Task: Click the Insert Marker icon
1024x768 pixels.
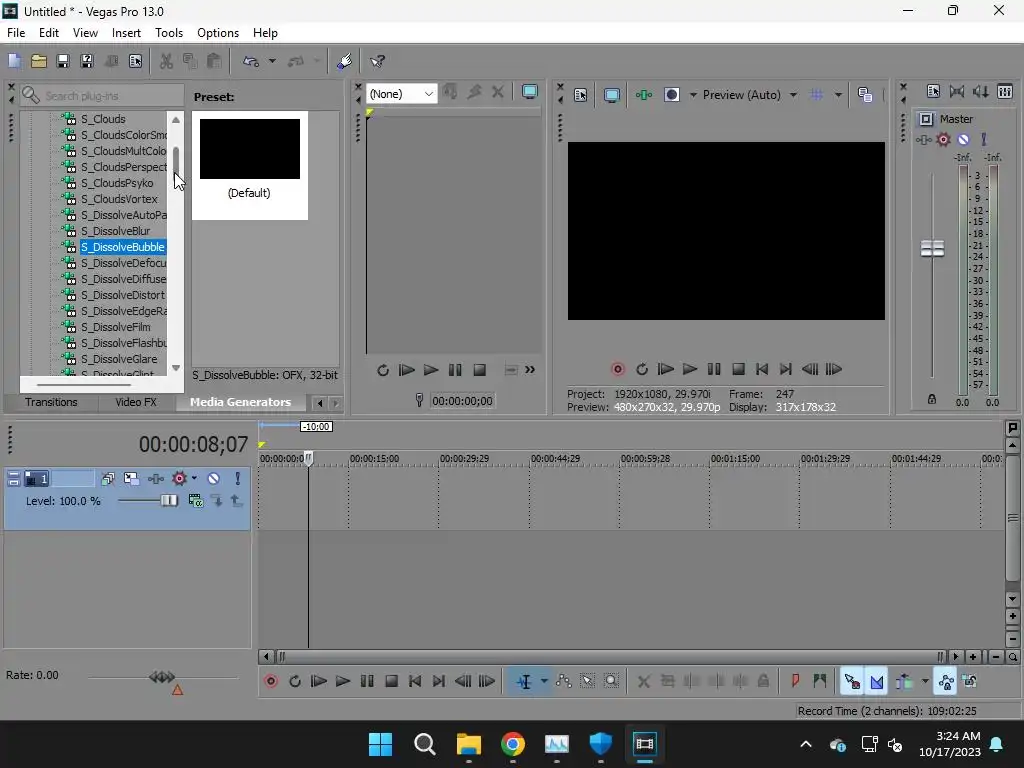Action: [795, 682]
